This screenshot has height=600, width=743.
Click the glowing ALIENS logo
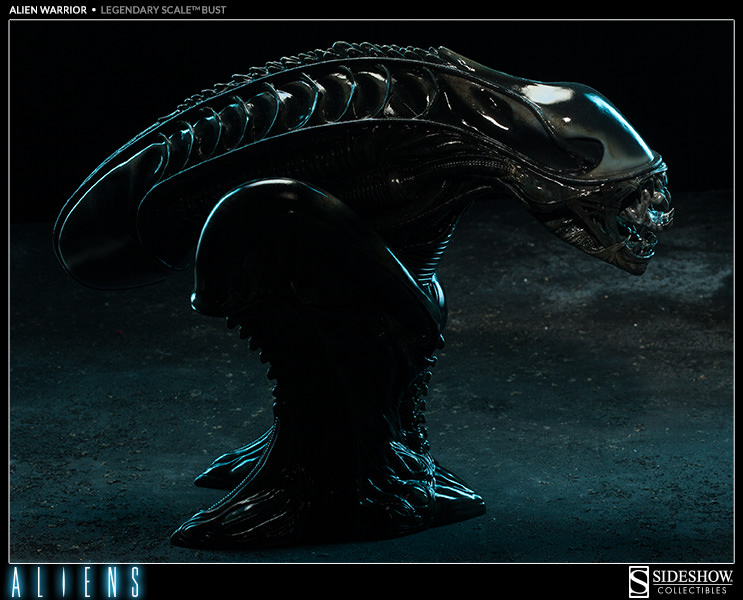(x=74, y=581)
